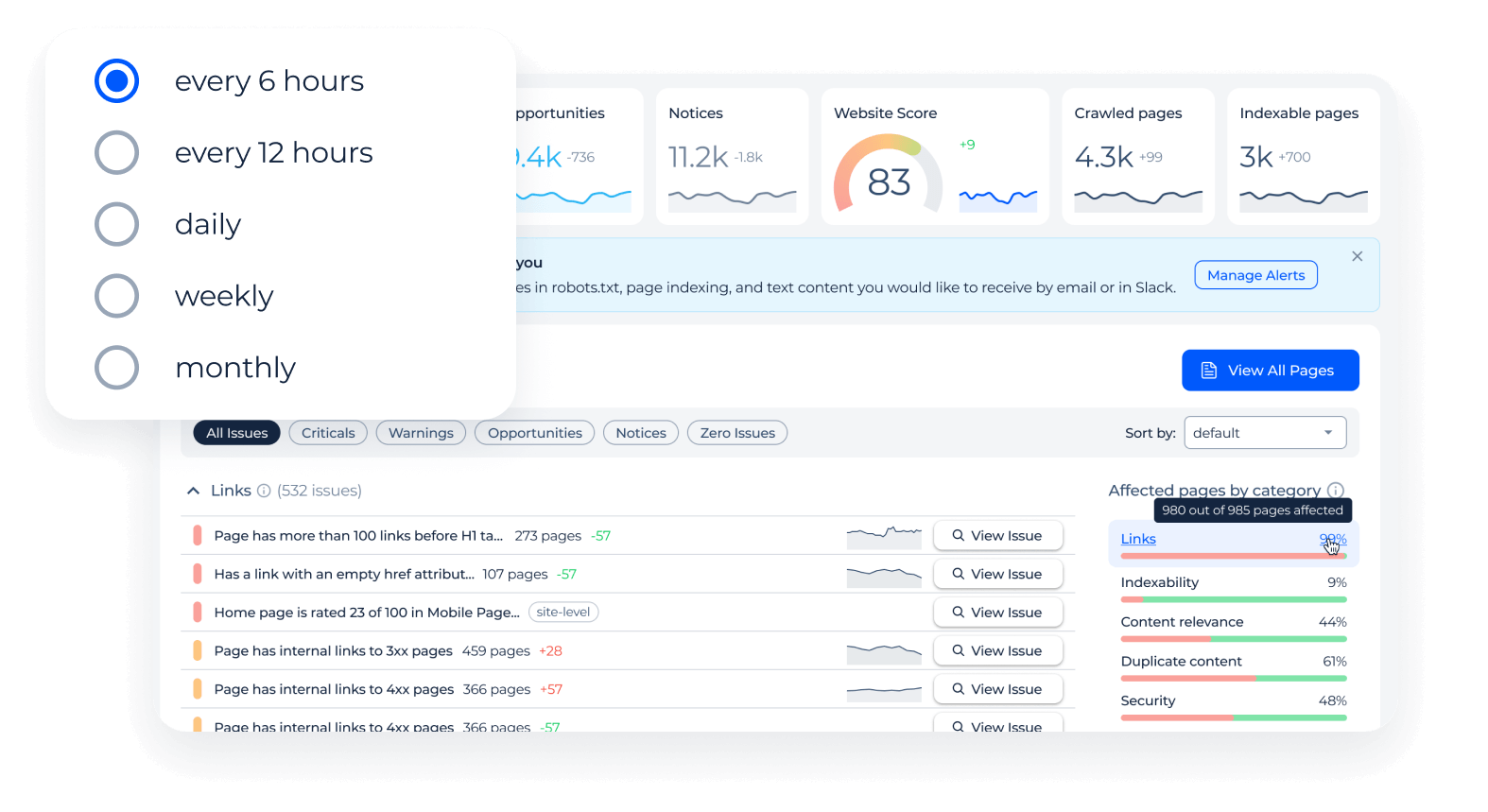Open the Notices summary card
Image resolution: width=1488 pixels, height=812 pixels.
click(733, 157)
